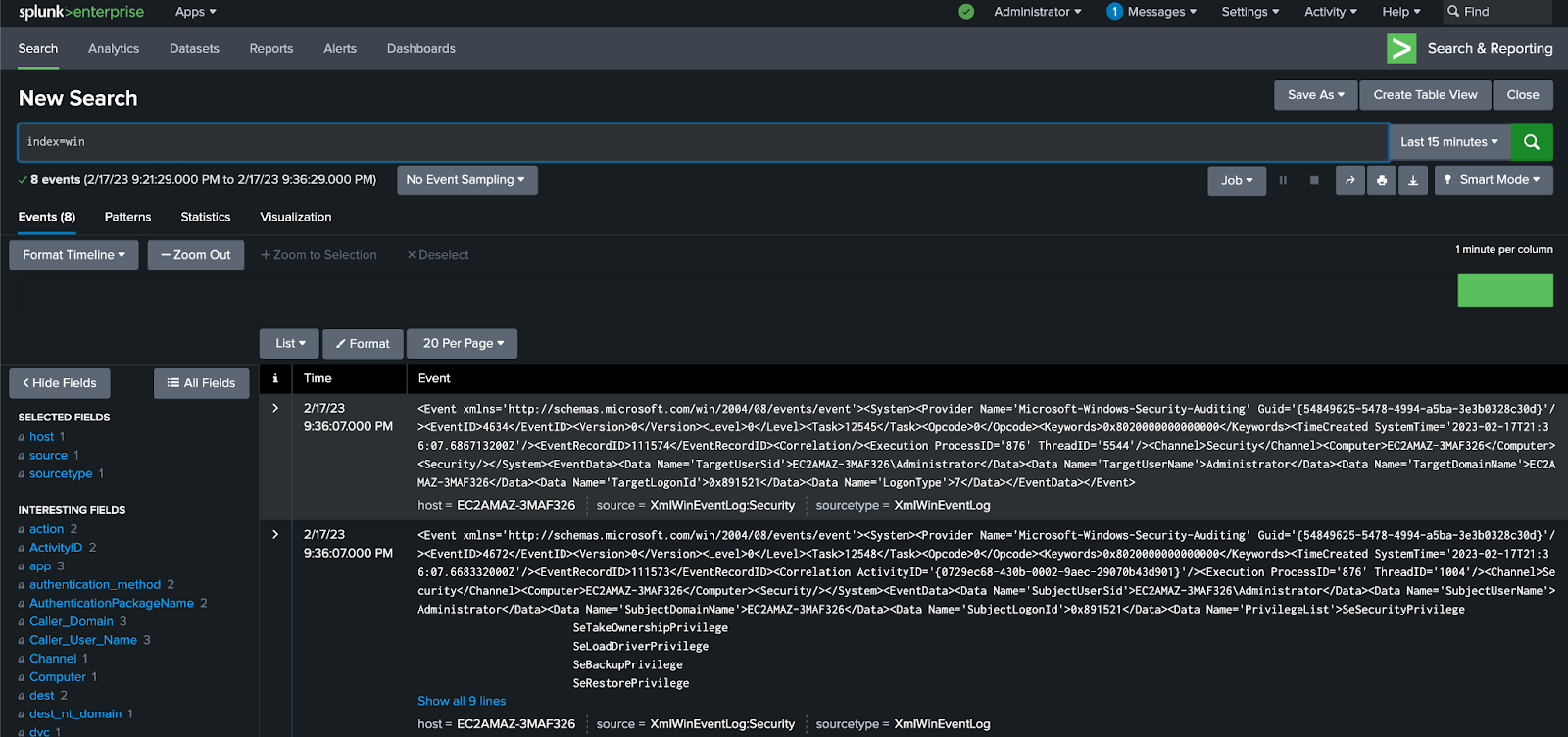Viewport: 1568px width, 737px height.
Task: Open the Settings menu
Action: pos(1250,12)
